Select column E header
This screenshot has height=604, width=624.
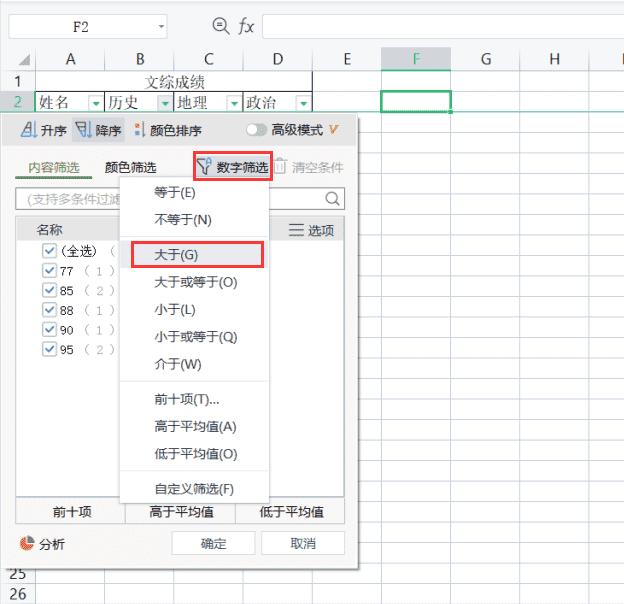coord(347,59)
